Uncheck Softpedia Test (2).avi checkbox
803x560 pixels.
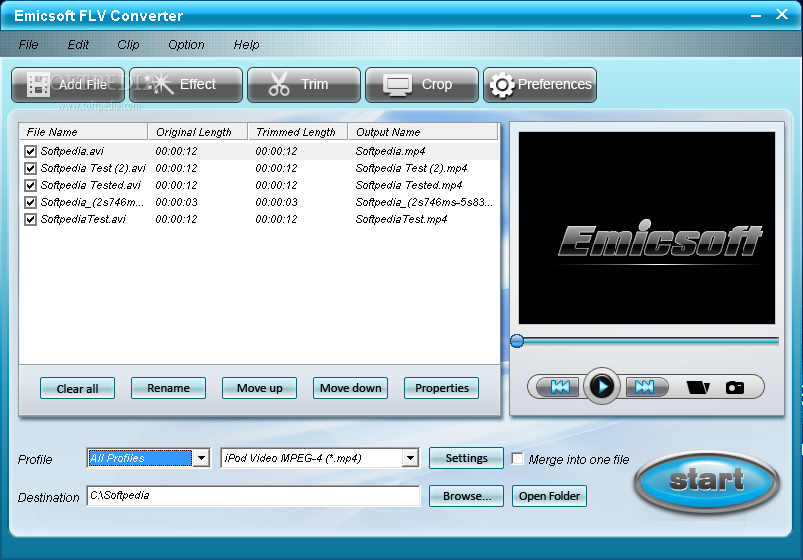(30, 169)
